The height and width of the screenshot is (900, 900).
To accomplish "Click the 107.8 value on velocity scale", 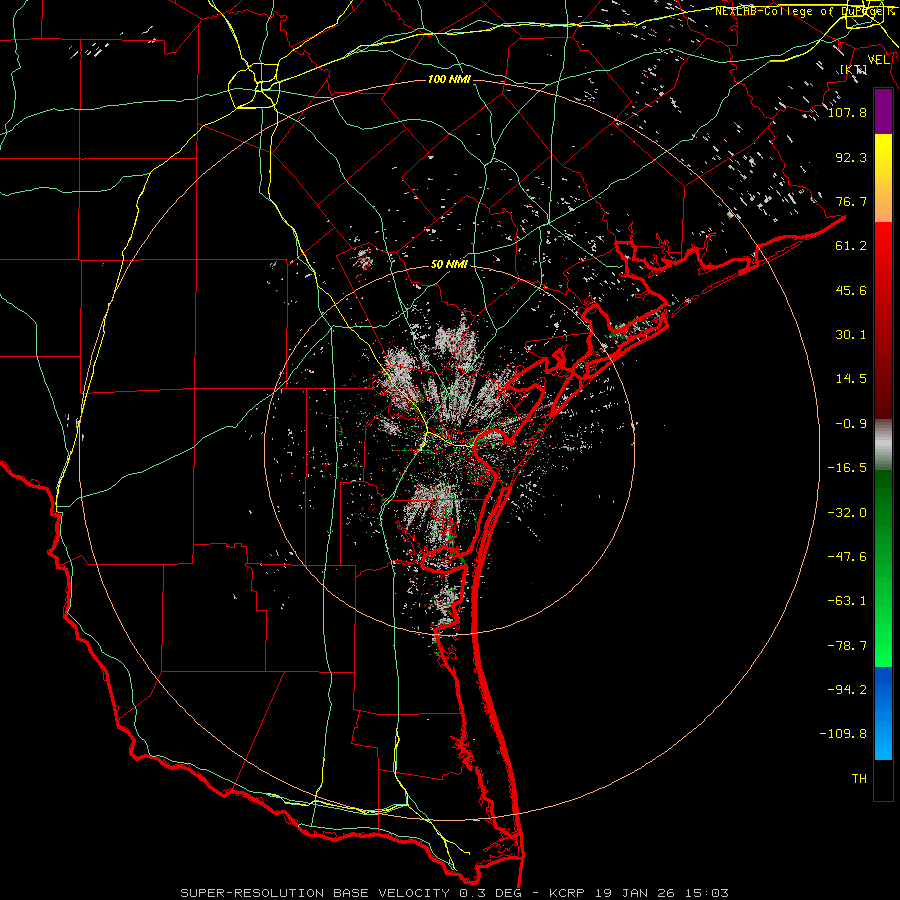I will 847,112.
